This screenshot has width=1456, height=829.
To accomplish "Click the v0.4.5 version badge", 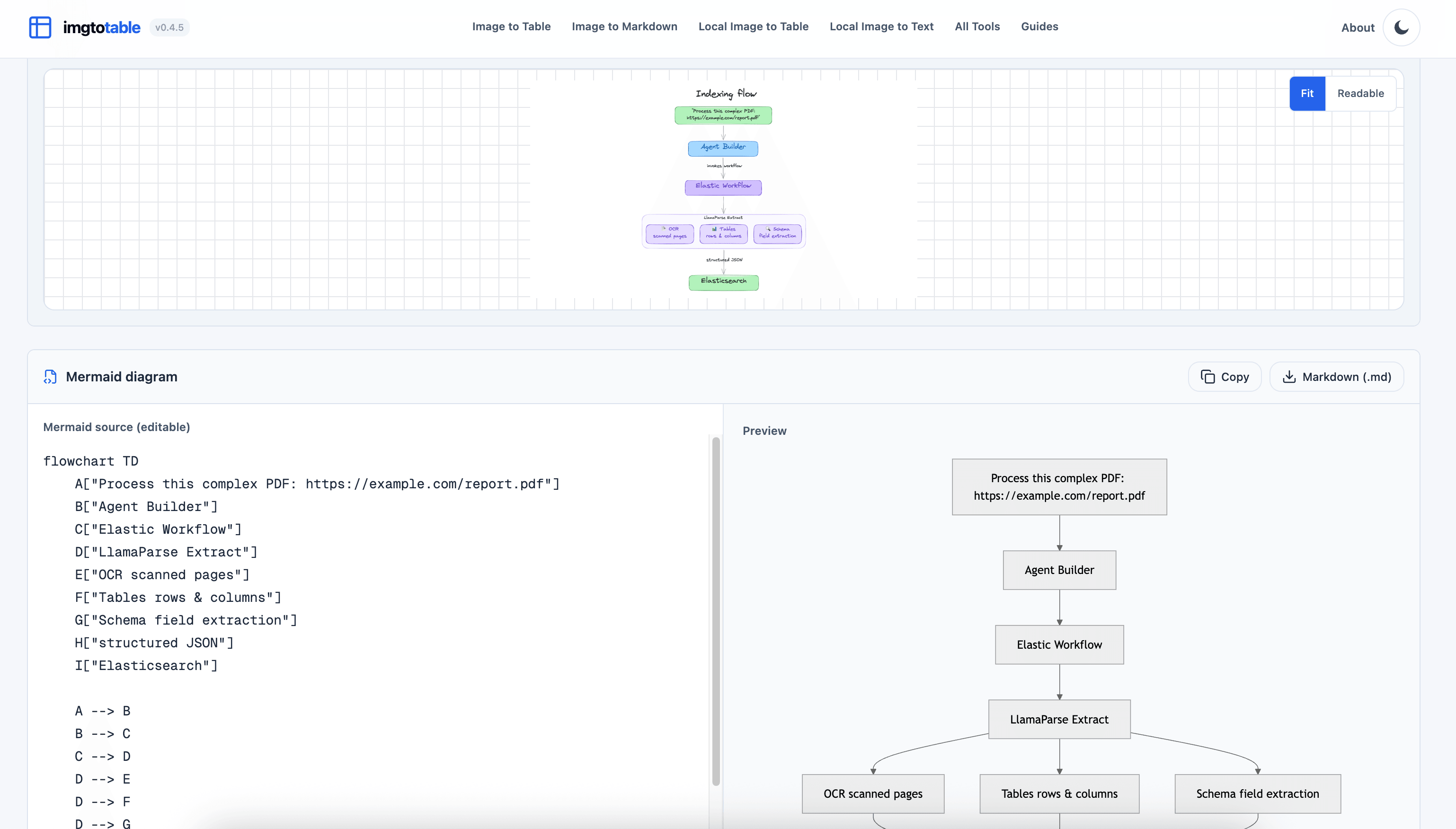I will click(169, 27).
